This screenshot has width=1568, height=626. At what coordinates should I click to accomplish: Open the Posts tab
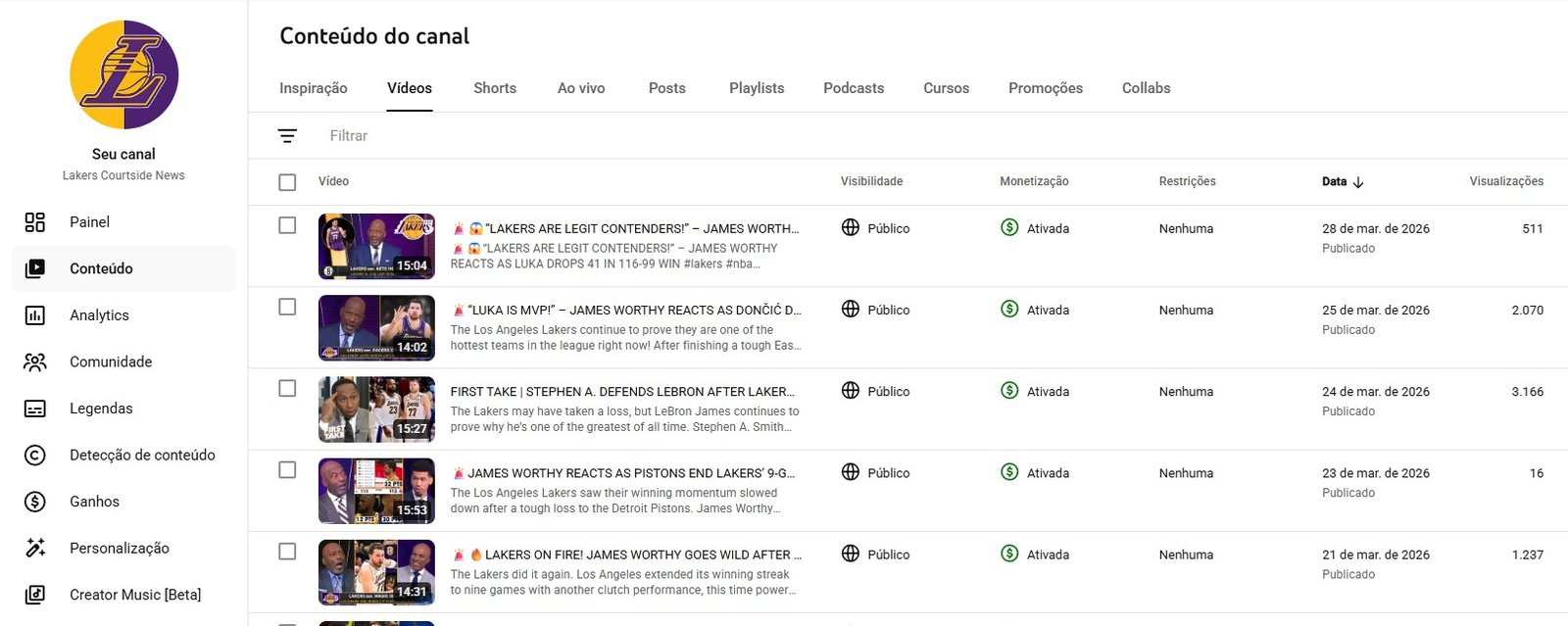pos(667,88)
